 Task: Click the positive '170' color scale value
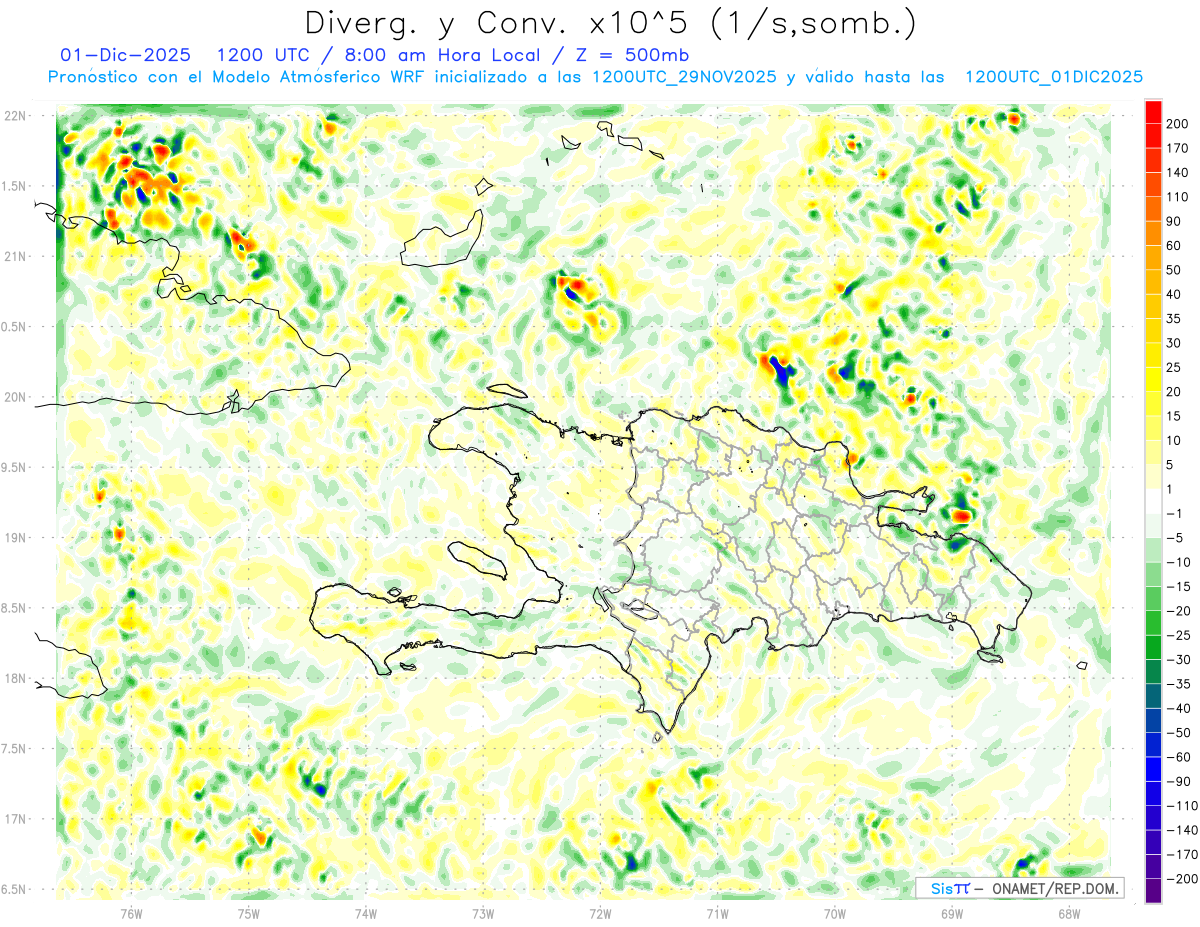[x=1178, y=148]
